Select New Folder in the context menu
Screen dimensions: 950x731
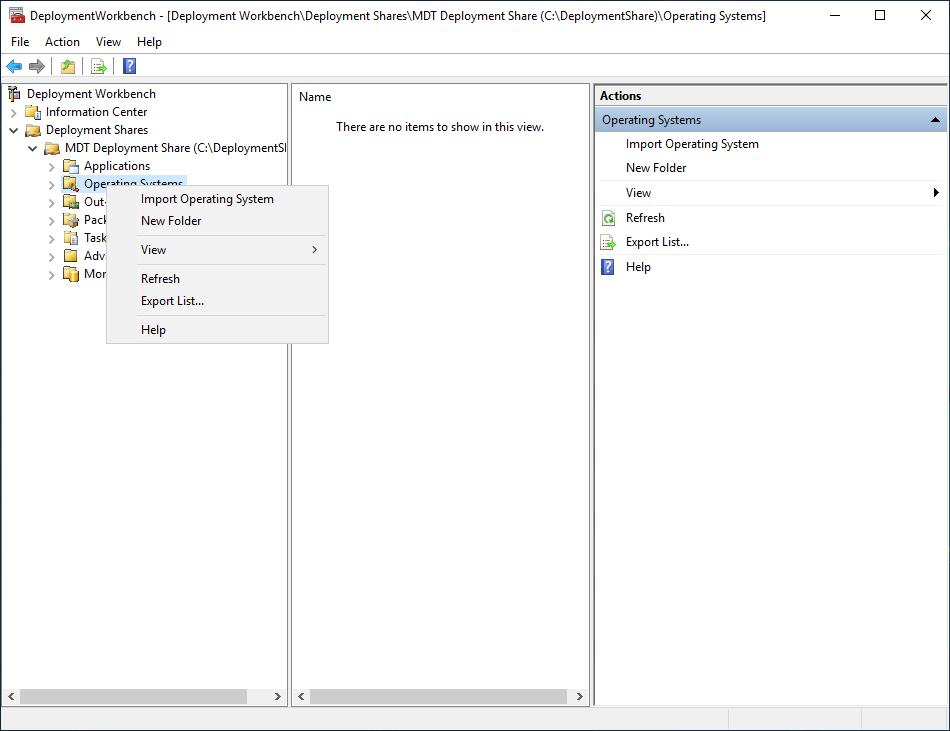171,221
